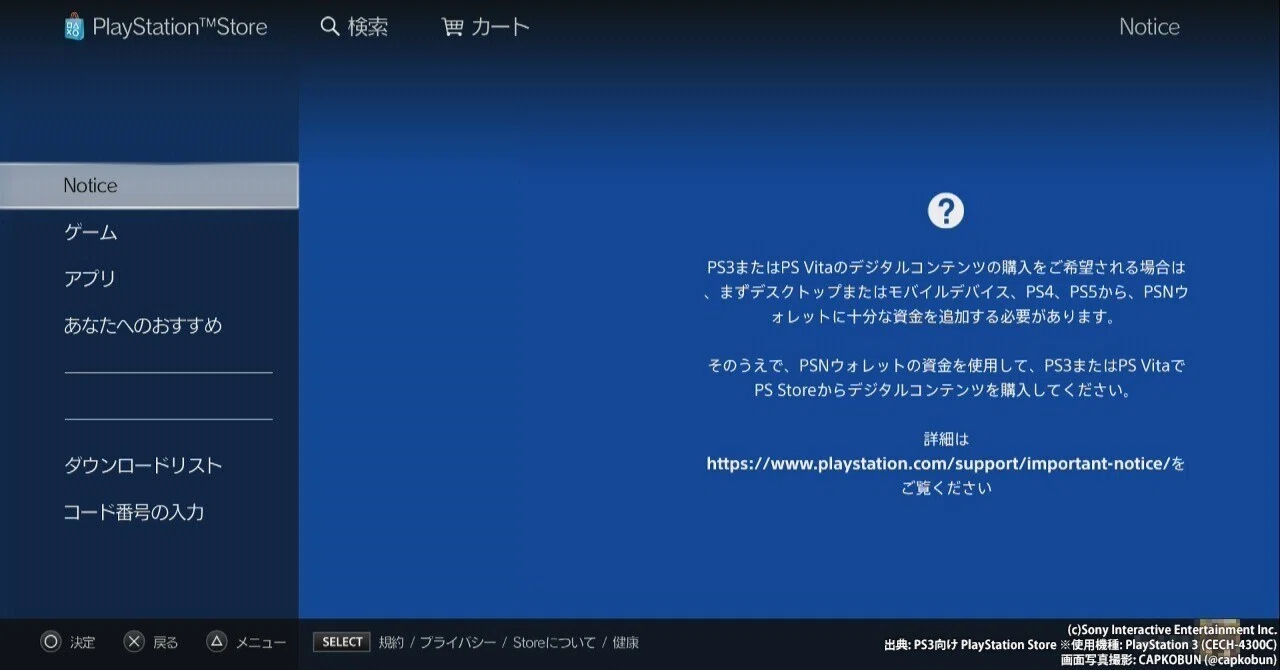Image resolution: width=1280 pixels, height=670 pixels.
Task: Click the triangle メニュー button icon
Action: pyautogui.click(x=216, y=642)
